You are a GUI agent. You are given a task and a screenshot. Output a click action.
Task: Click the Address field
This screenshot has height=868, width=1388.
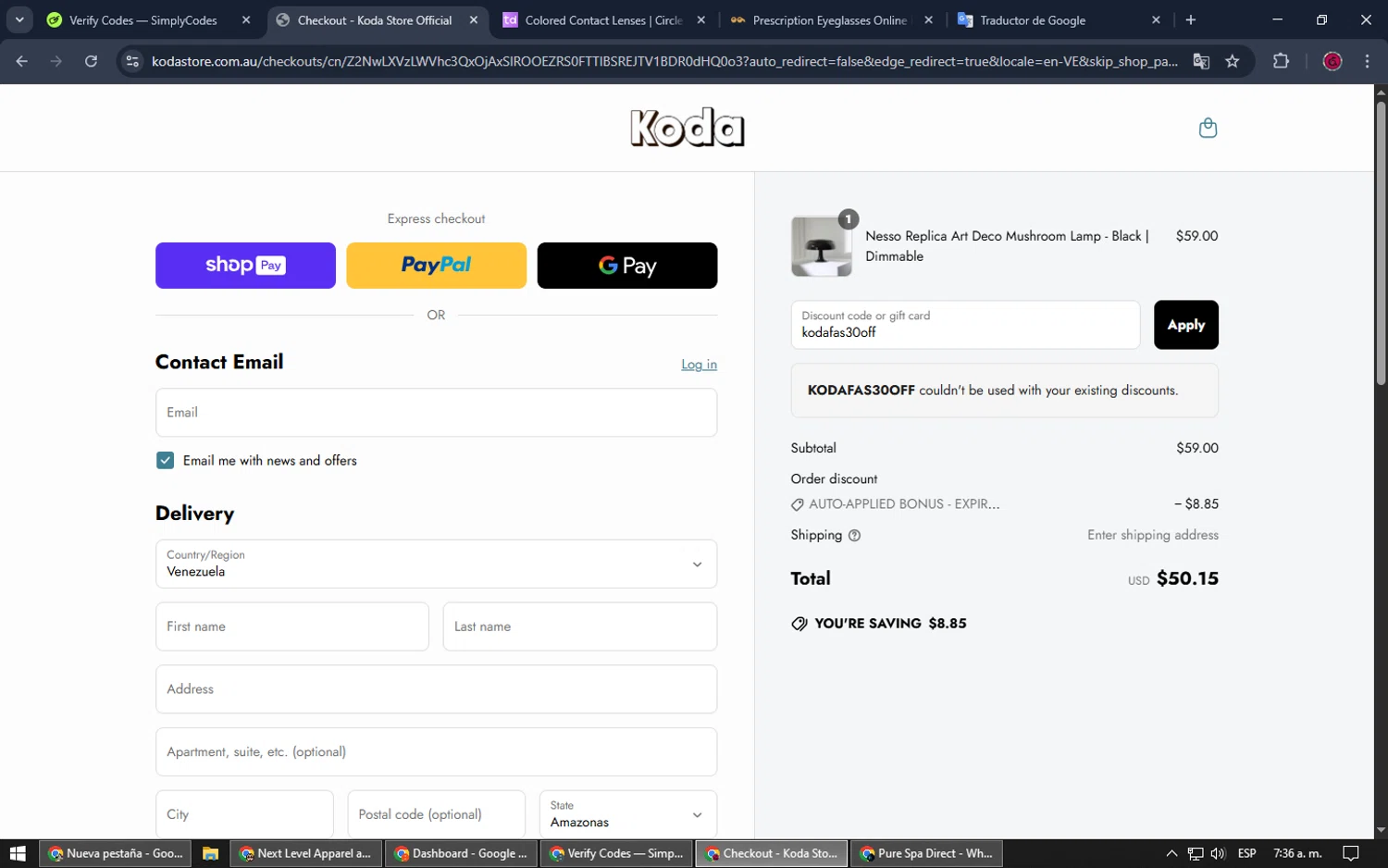pyautogui.click(x=436, y=689)
